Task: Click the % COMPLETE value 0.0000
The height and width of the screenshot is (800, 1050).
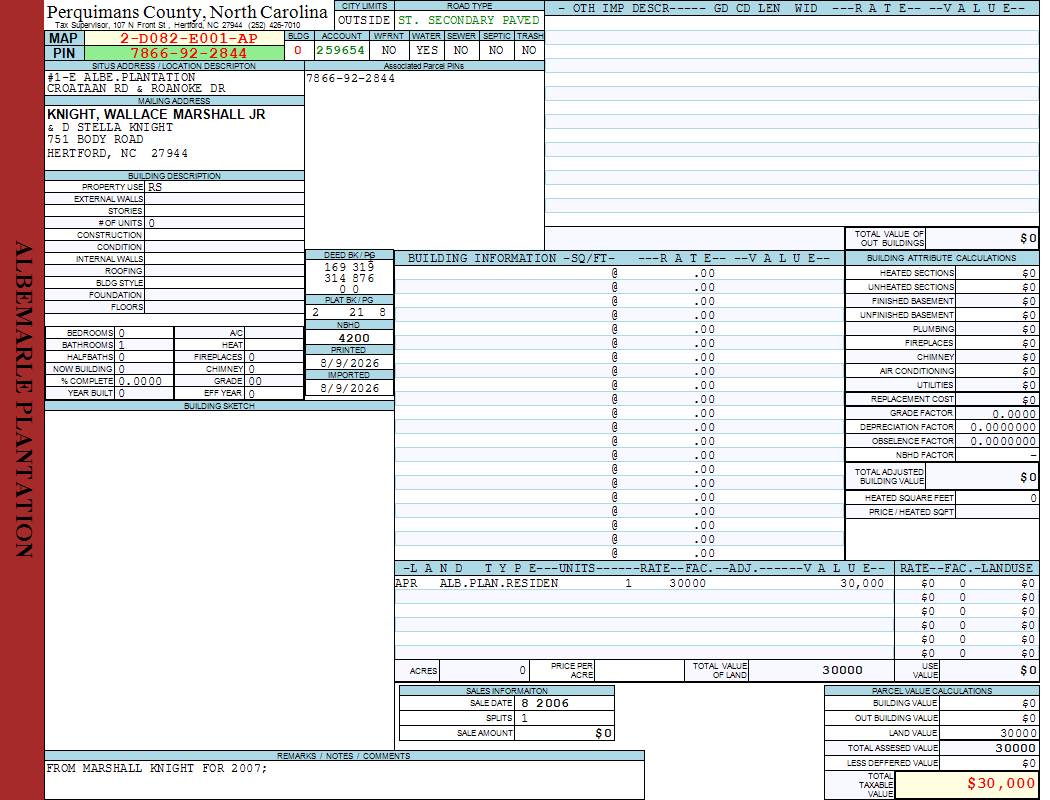Action: click(140, 381)
